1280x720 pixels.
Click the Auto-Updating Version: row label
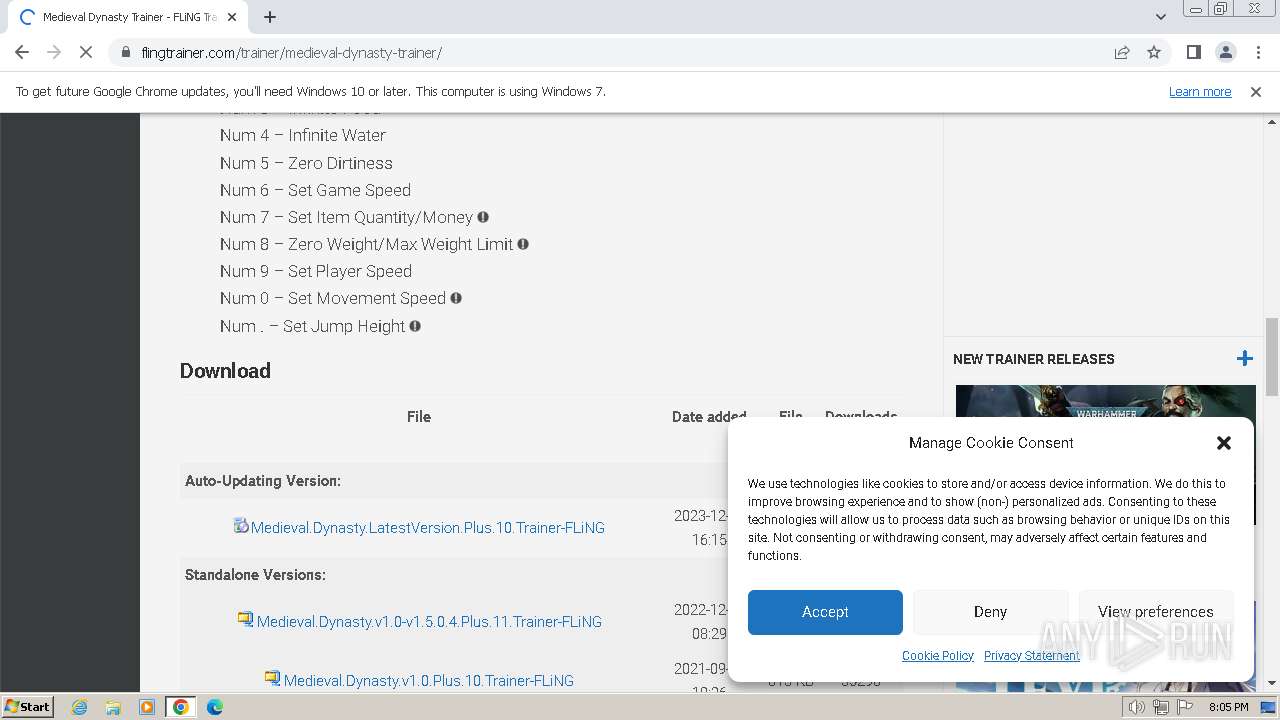pyautogui.click(x=263, y=481)
